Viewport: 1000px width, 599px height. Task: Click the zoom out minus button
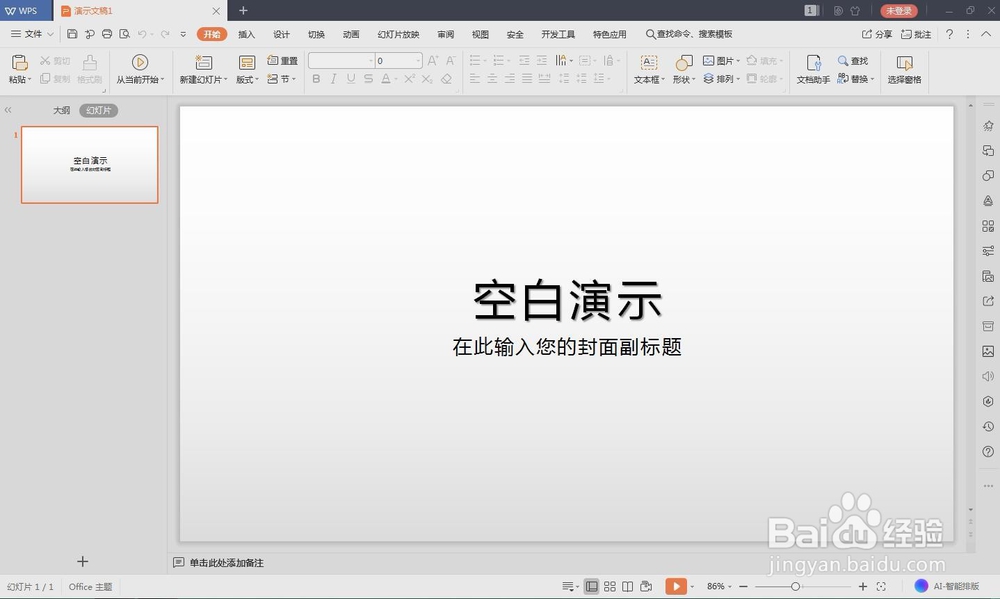point(743,586)
